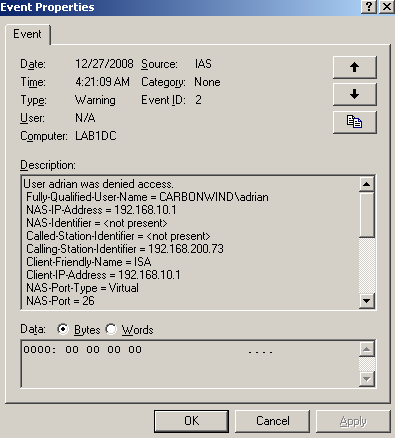Open context help with the question mark button

pyautogui.click(x=369, y=7)
